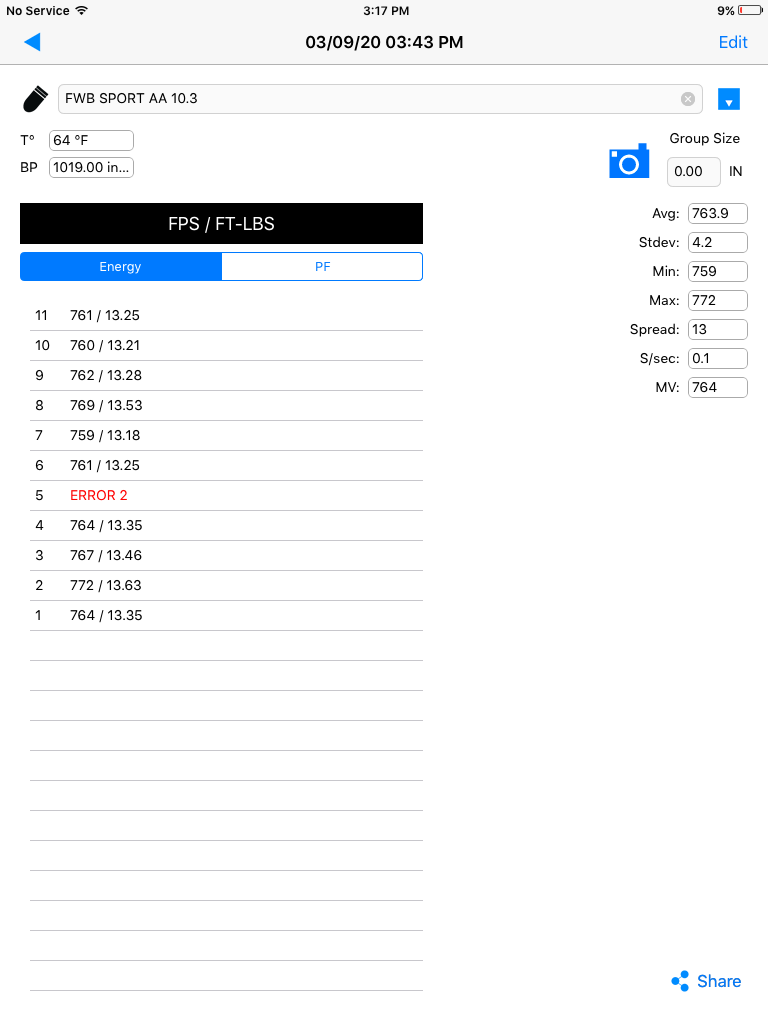Select the ERROR 2 shot row
This screenshot has height=1024, width=768.
(227, 496)
